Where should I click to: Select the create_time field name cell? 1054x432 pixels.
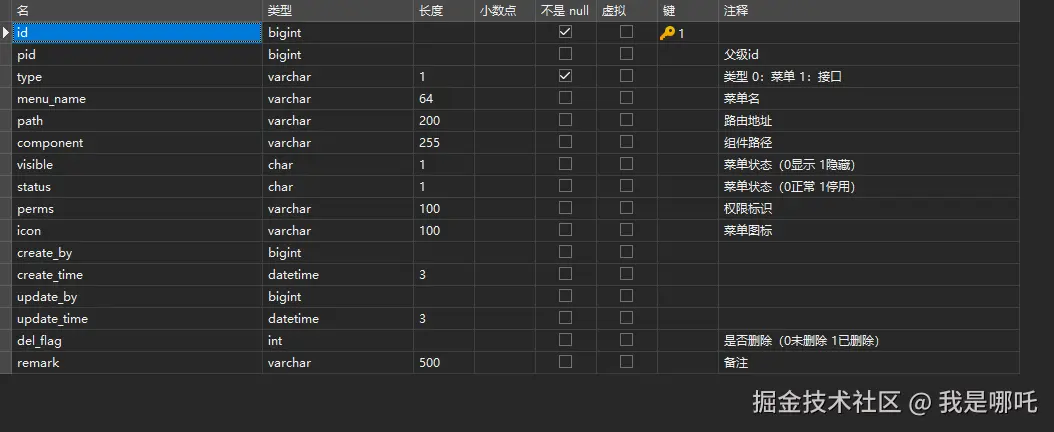click(x=137, y=275)
